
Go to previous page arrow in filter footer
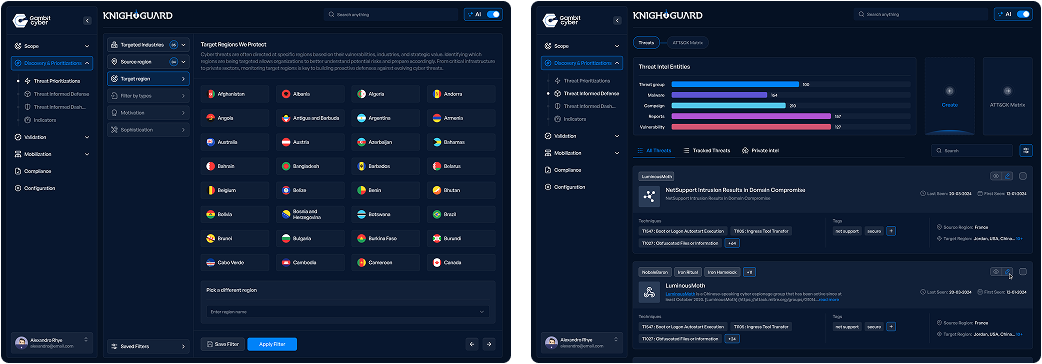point(472,344)
